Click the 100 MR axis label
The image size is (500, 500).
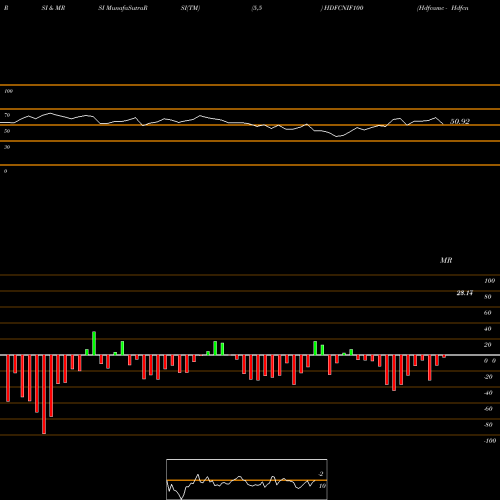coord(490,281)
